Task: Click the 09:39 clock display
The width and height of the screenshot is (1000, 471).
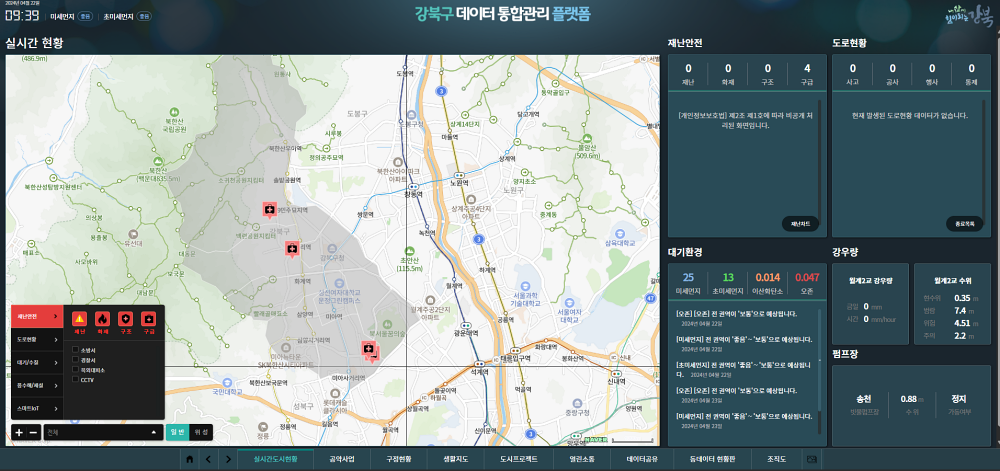Action: coord(22,15)
